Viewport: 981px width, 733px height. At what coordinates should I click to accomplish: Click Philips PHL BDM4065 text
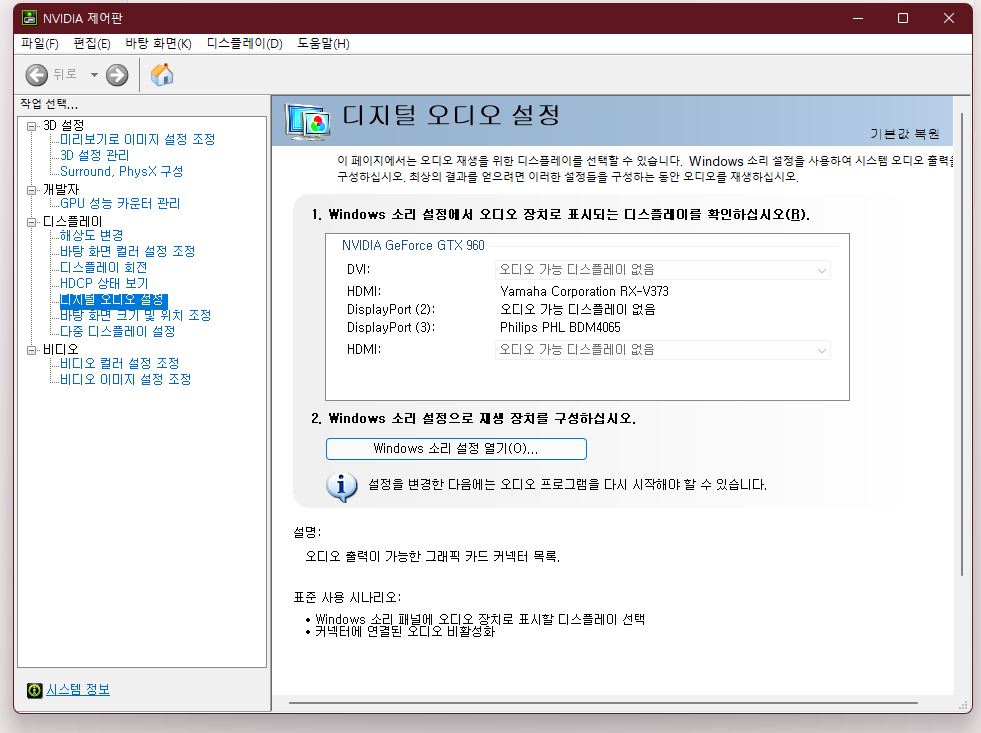pyautogui.click(x=560, y=328)
